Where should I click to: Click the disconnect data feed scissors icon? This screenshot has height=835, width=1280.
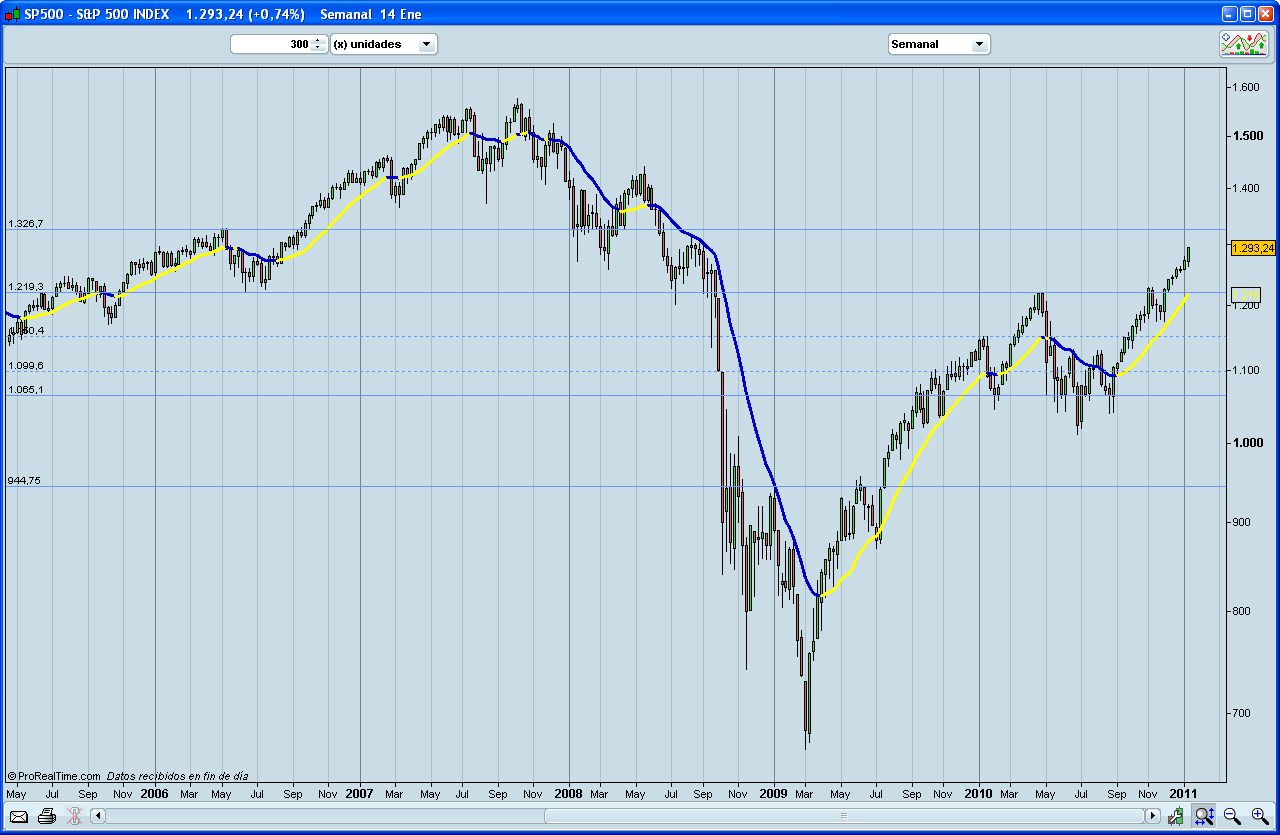coord(73,816)
